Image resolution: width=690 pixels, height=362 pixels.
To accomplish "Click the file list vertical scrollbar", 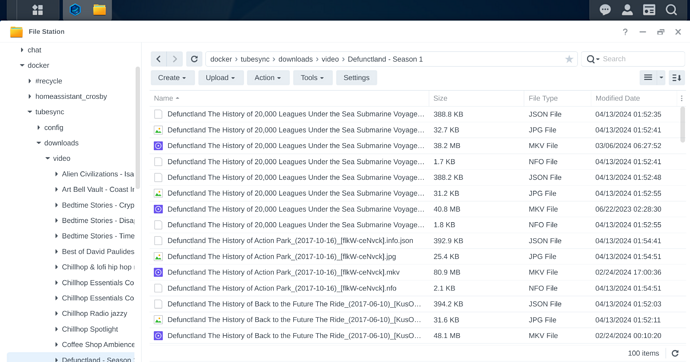I will click(x=683, y=124).
